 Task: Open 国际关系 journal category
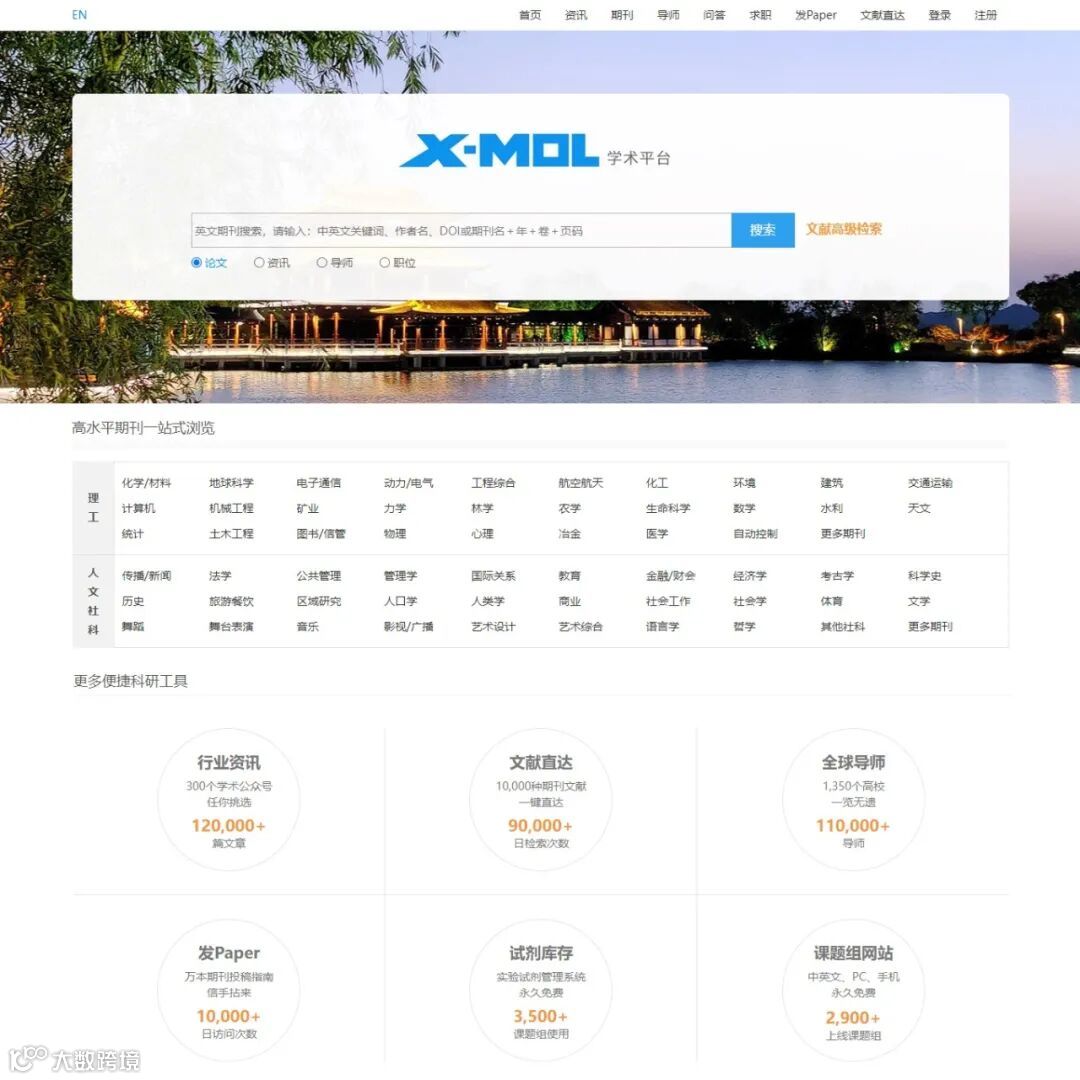pos(493,576)
